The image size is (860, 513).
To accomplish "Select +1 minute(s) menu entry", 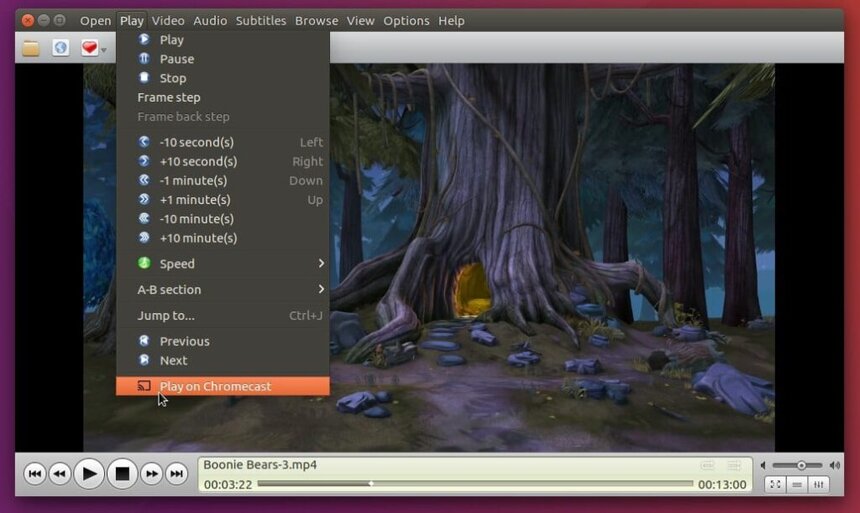I will (223, 200).
